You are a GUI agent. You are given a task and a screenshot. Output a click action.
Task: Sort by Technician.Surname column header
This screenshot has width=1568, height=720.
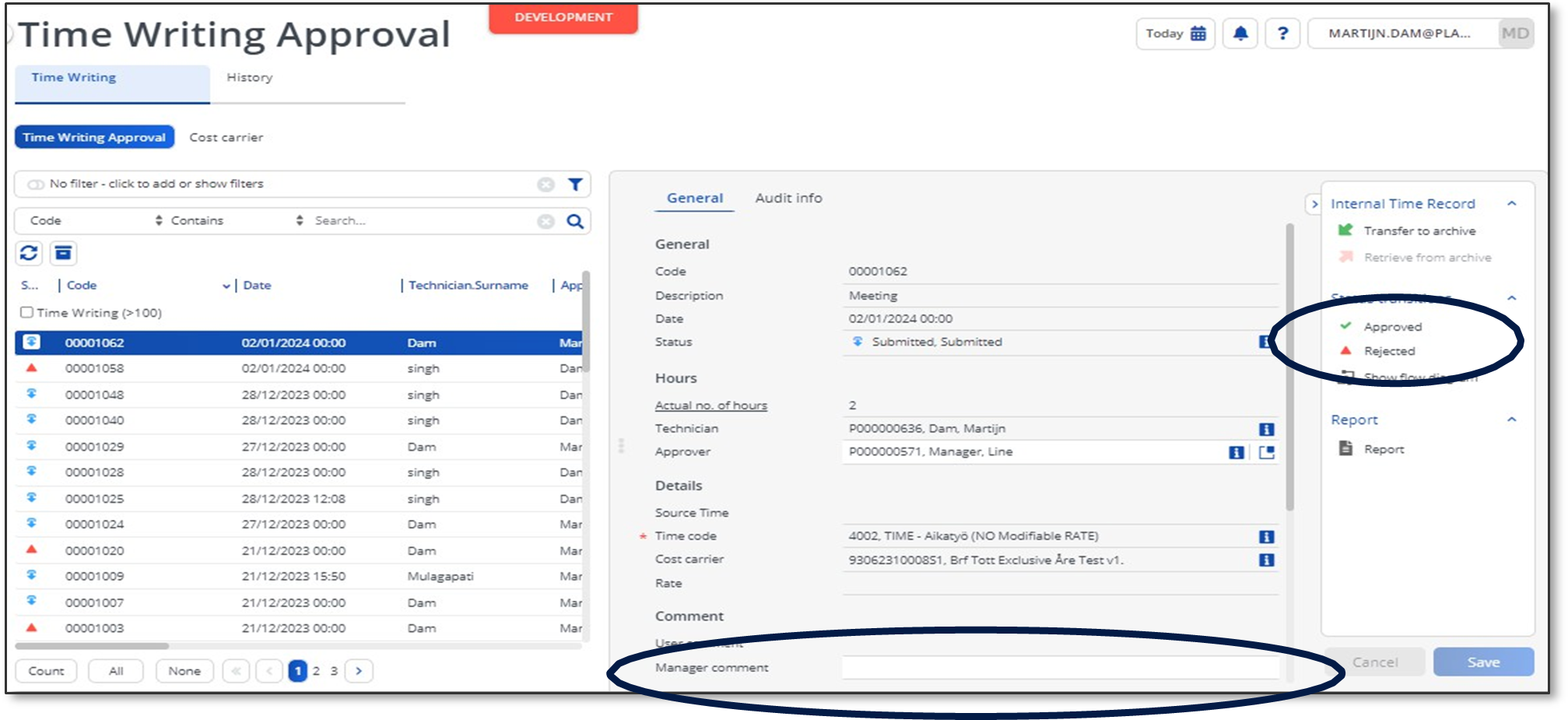click(468, 286)
